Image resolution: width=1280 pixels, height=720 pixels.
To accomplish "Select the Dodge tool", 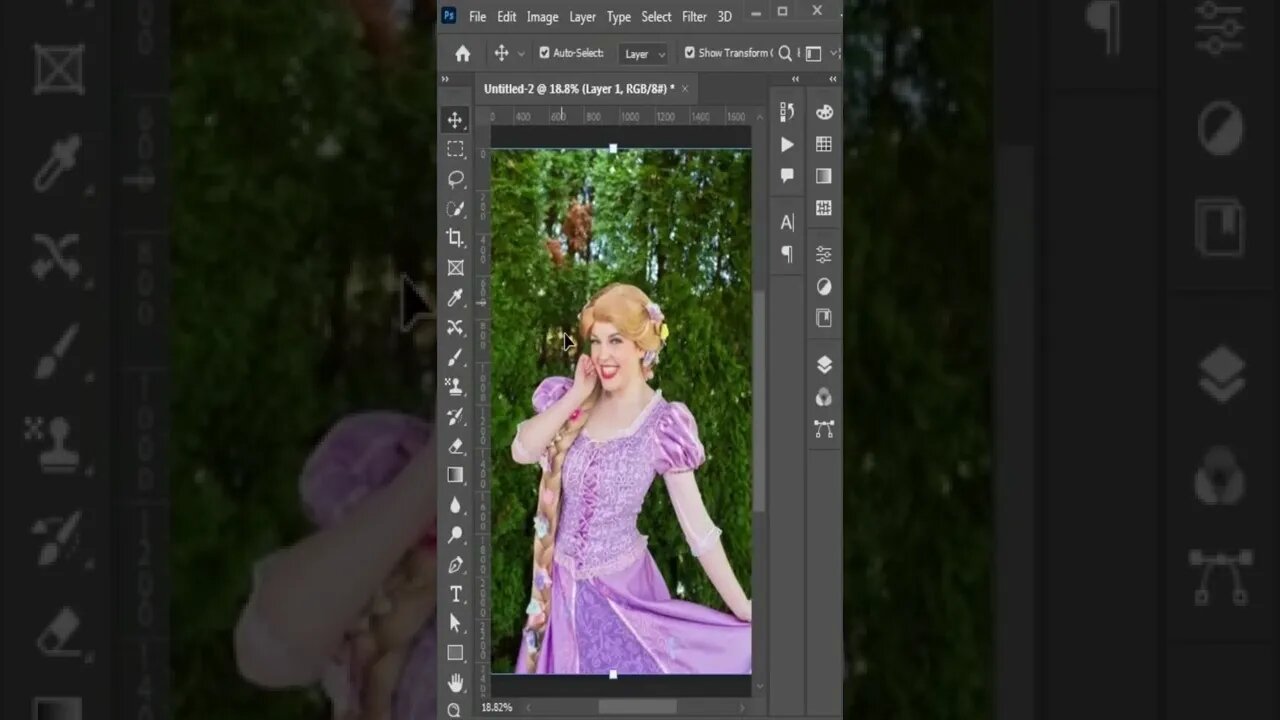I will click(455, 535).
